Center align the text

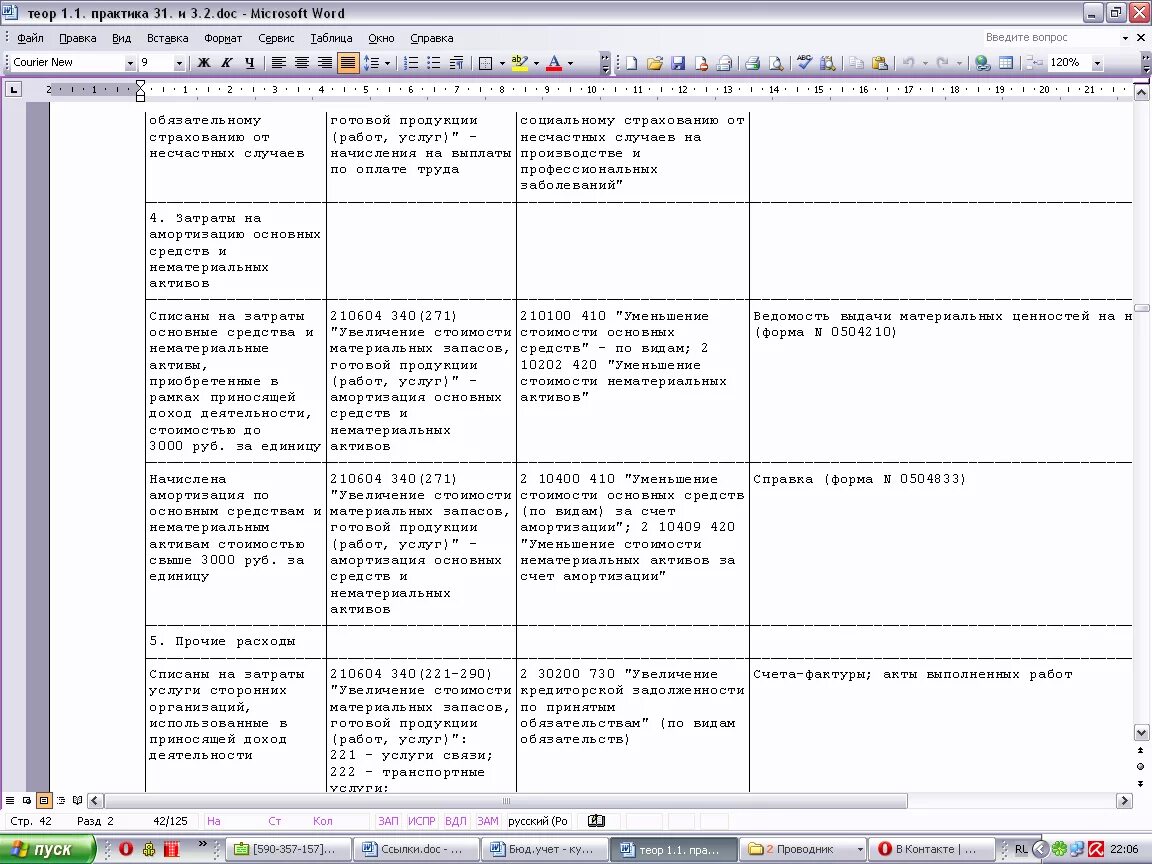point(301,63)
